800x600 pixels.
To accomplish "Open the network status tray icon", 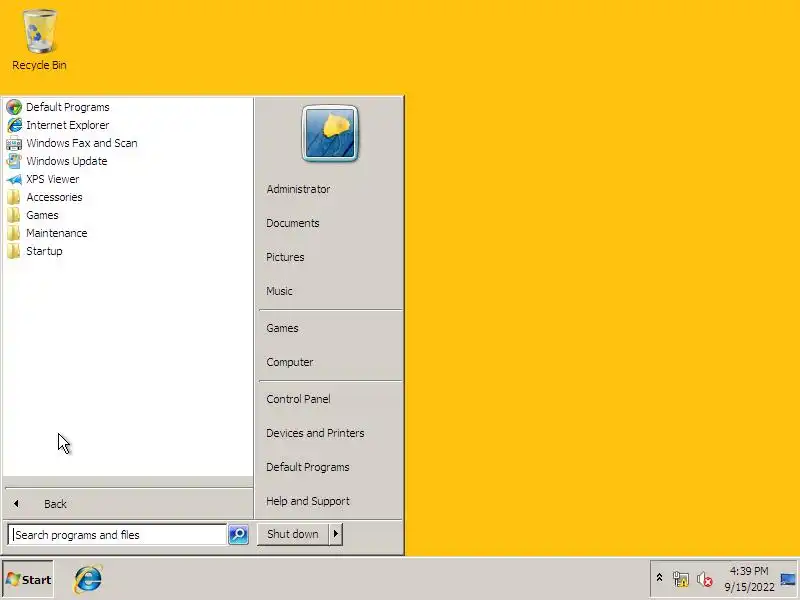I will (681, 579).
